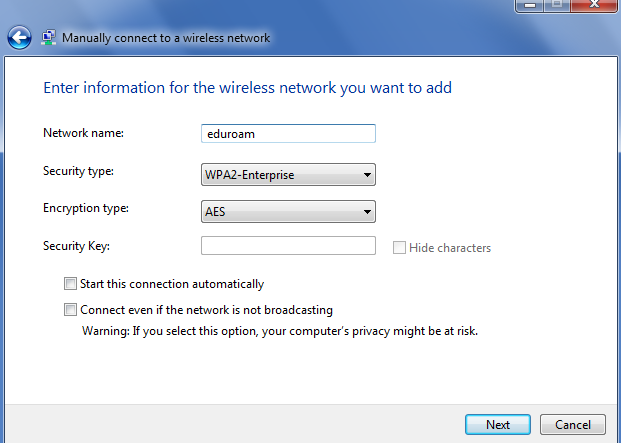Click inside the Security Key text box
The height and width of the screenshot is (443, 621).
pos(288,246)
